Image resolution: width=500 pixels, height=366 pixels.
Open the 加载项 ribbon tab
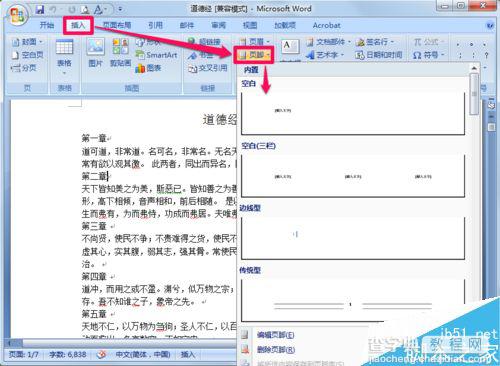click(x=285, y=25)
